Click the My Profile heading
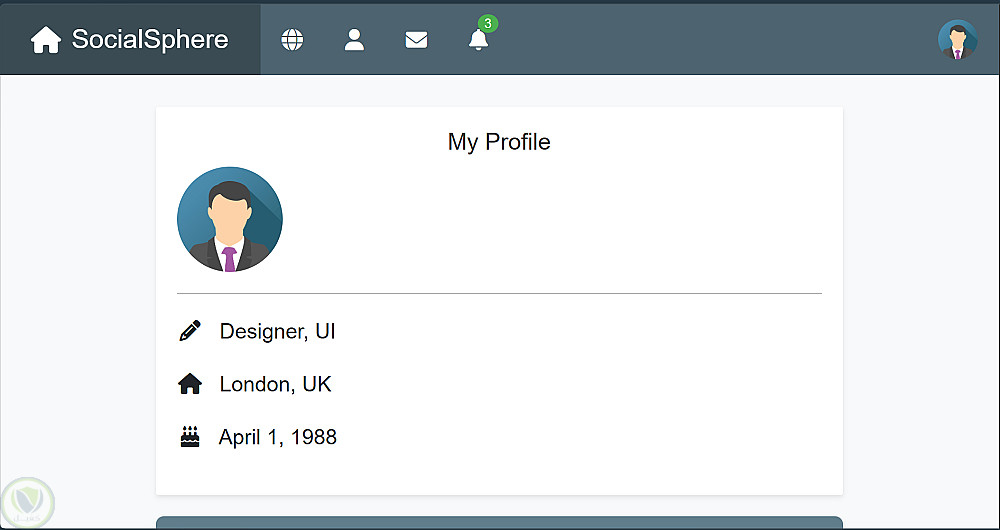The width and height of the screenshot is (1000, 530). [x=499, y=142]
